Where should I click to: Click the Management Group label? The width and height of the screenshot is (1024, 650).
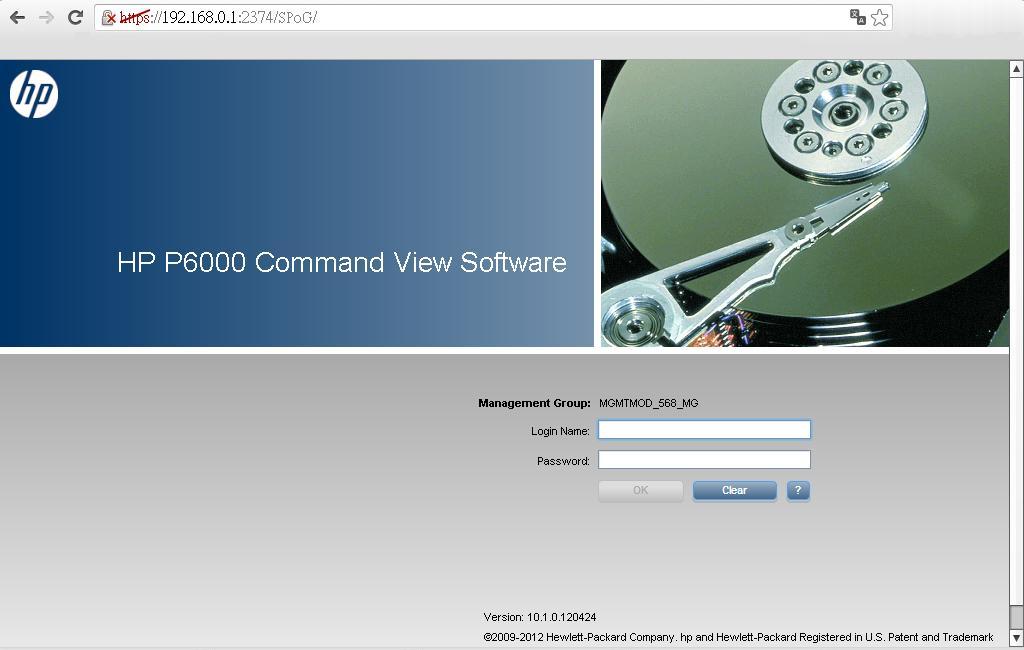(x=534, y=403)
